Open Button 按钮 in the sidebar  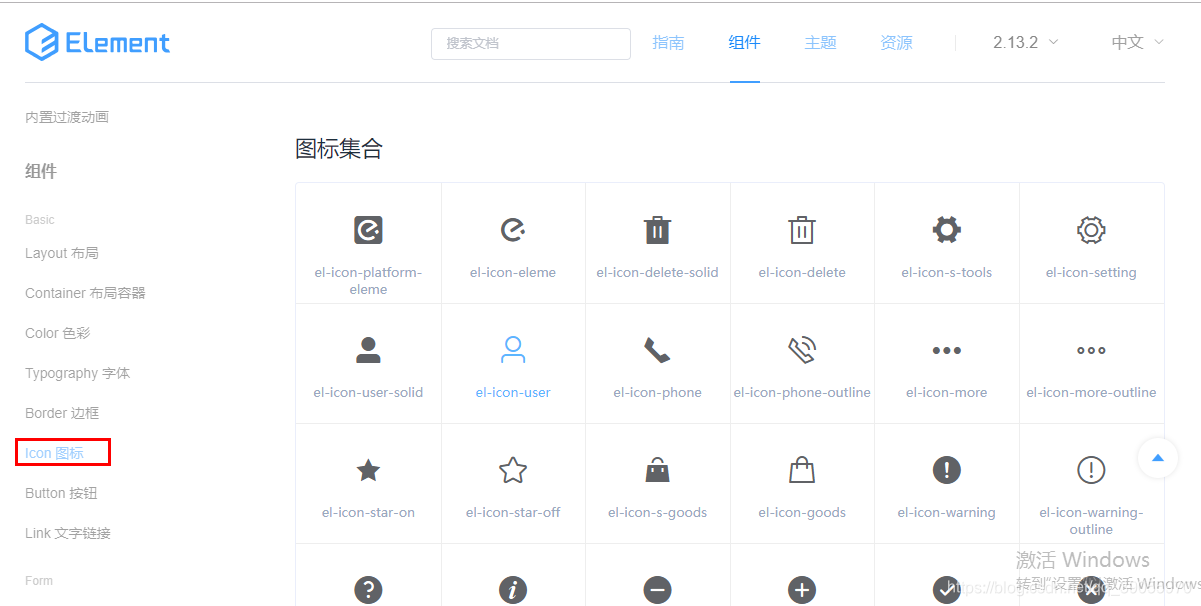point(61,493)
